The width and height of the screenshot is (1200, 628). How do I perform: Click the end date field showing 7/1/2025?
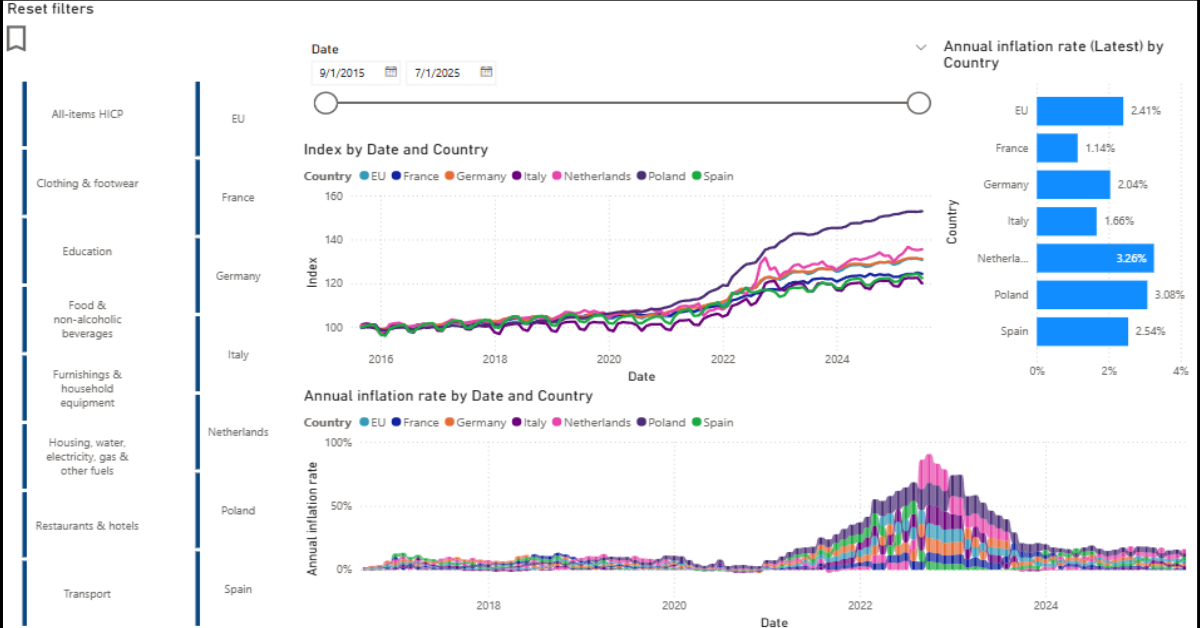452,73
